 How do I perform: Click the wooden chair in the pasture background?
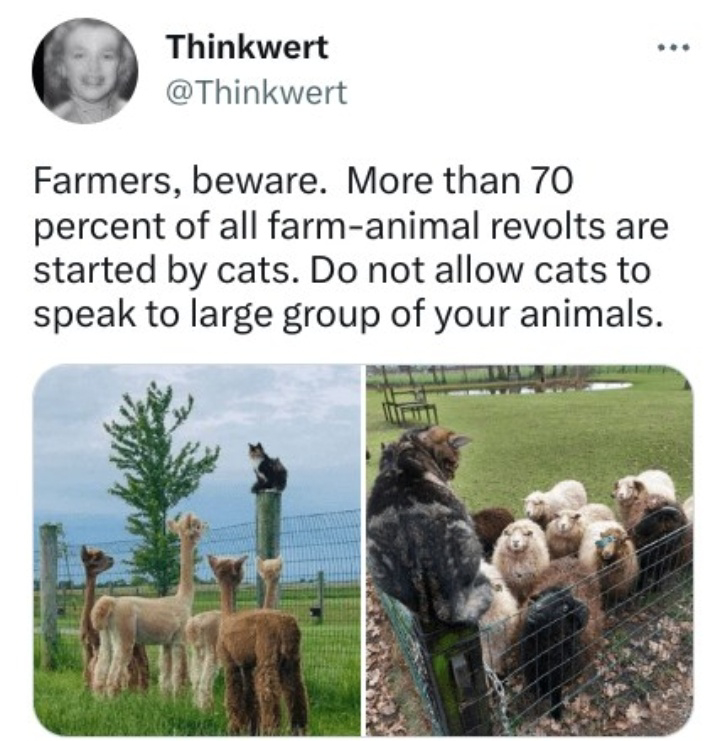tap(409, 404)
